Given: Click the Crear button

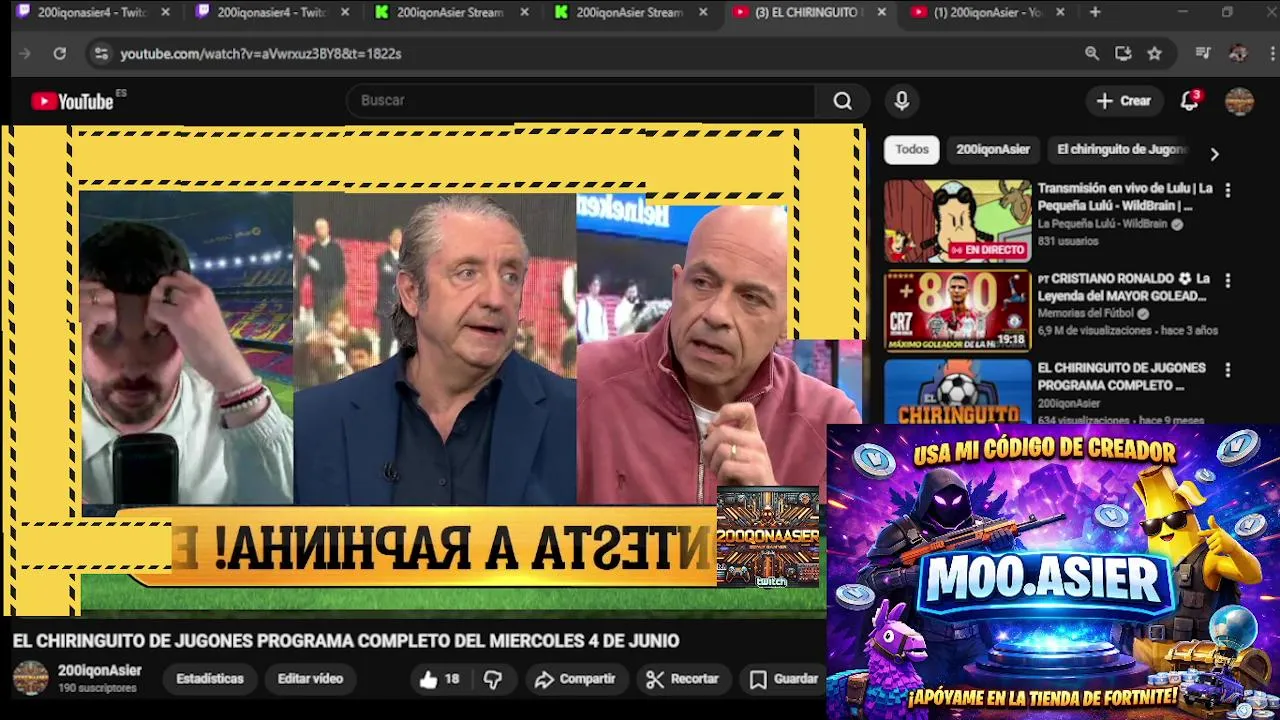Looking at the screenshot, I should (x=1123, y=101).
